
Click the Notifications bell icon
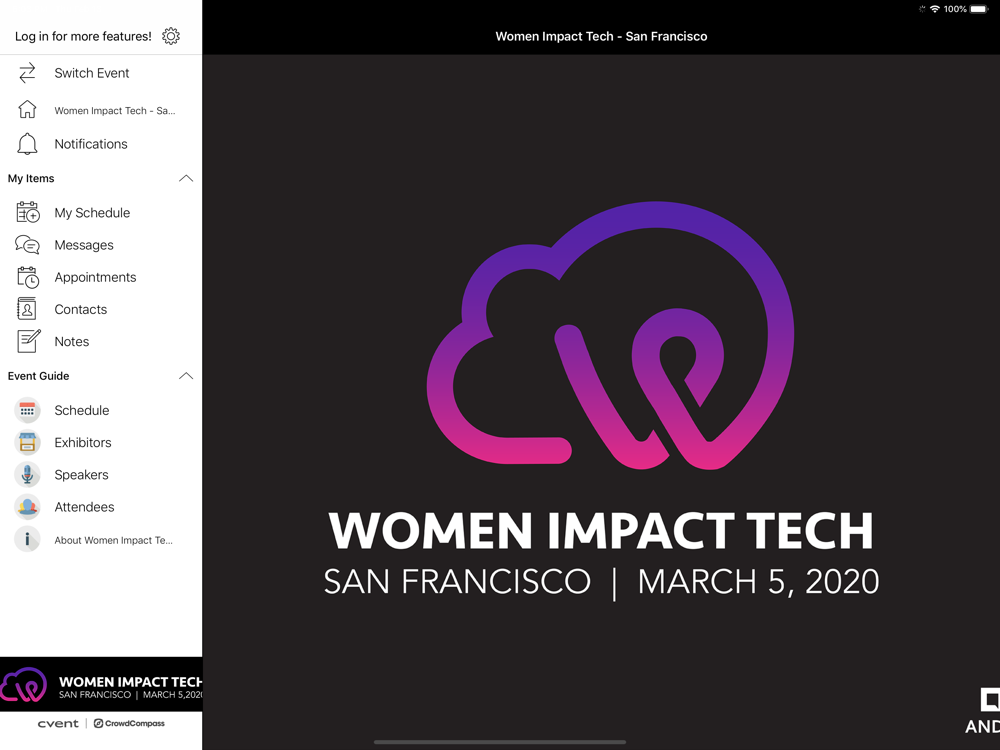(x=27, y=144)
